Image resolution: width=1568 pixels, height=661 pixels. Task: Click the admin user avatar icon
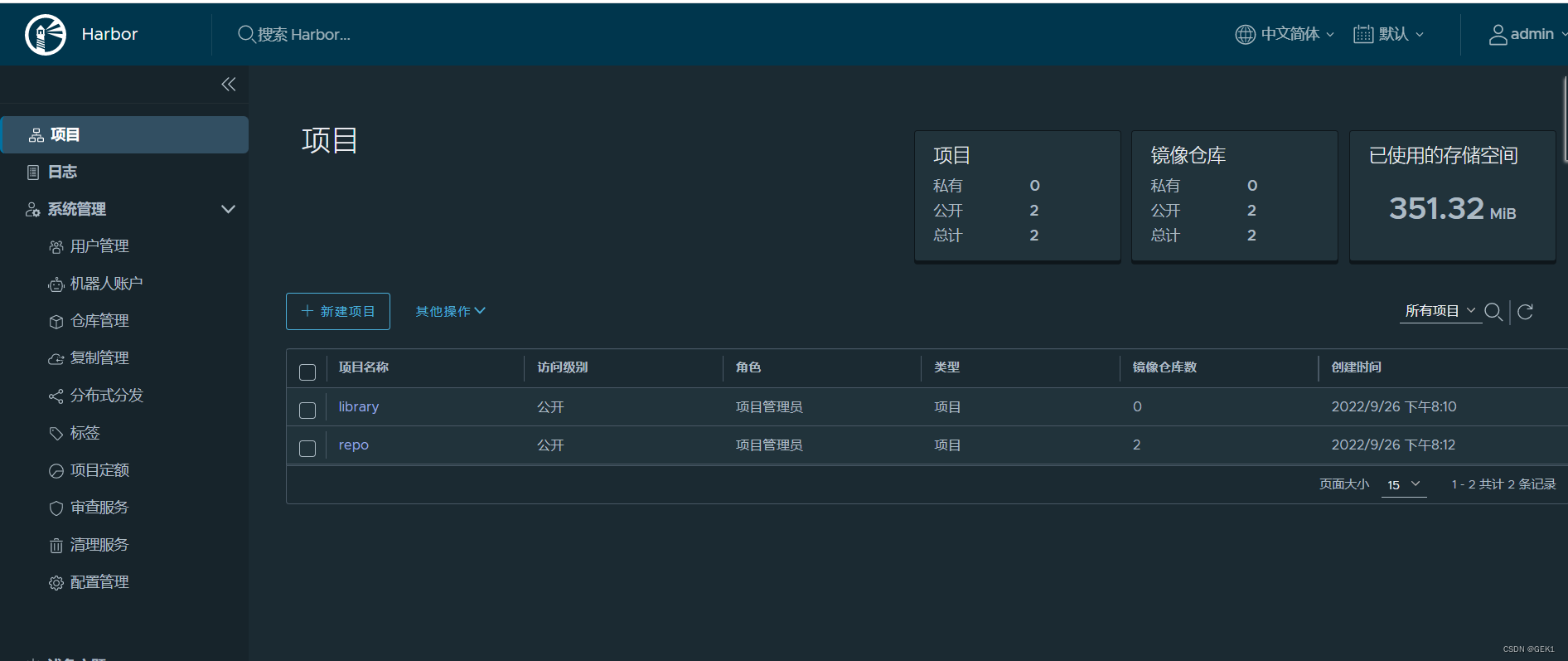point(1498,35)
